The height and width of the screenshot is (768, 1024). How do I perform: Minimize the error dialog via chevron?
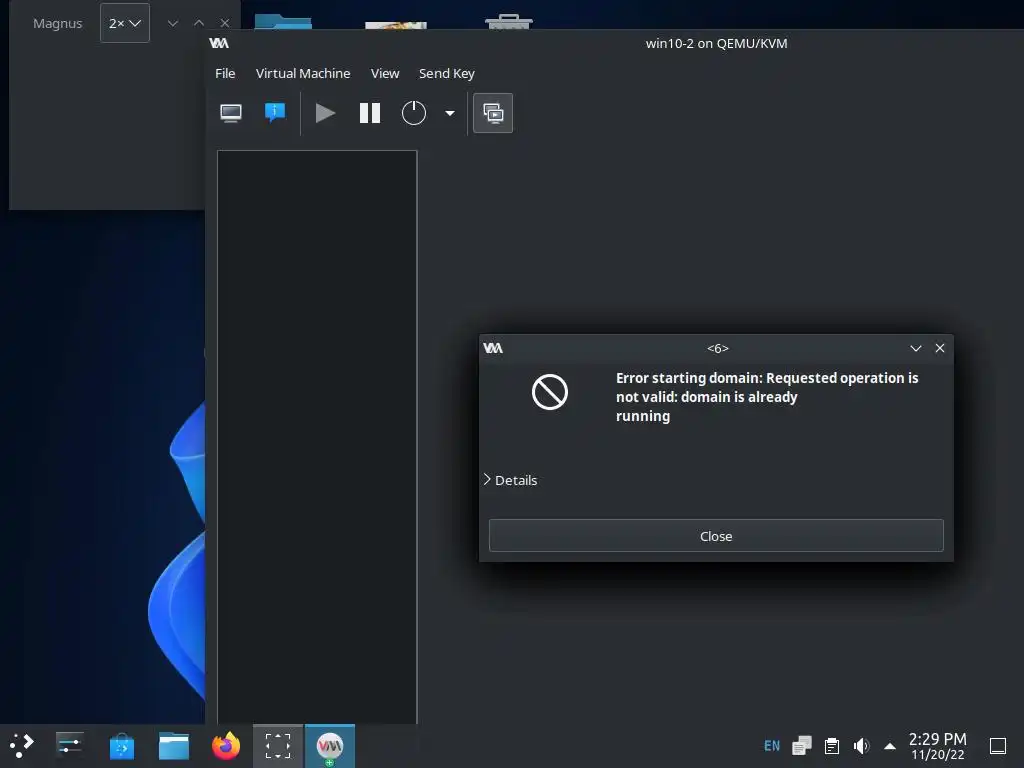916,348
